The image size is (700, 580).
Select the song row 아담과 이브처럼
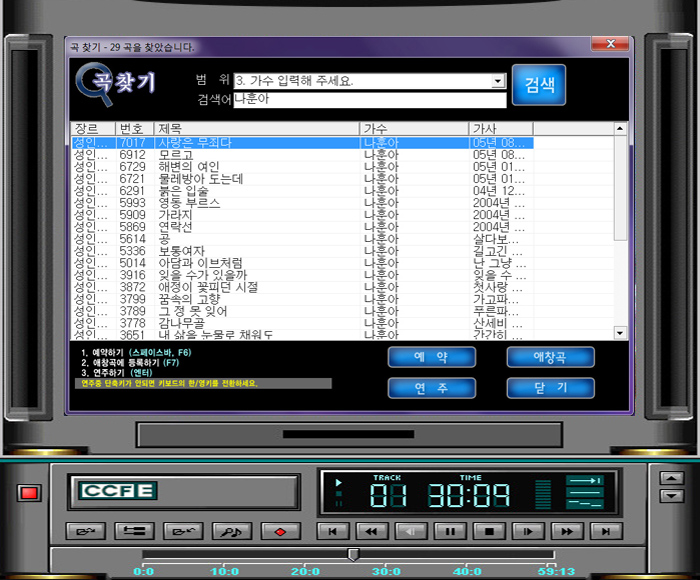point(303,263)
